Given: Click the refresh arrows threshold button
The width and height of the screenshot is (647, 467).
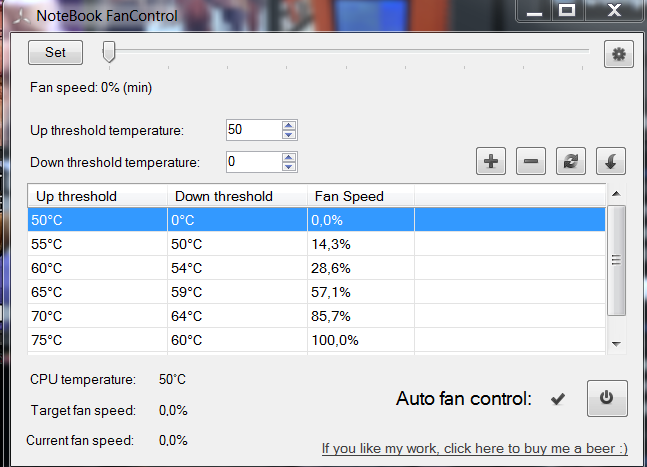Looking at the screenshot, I should coord(571,161).
